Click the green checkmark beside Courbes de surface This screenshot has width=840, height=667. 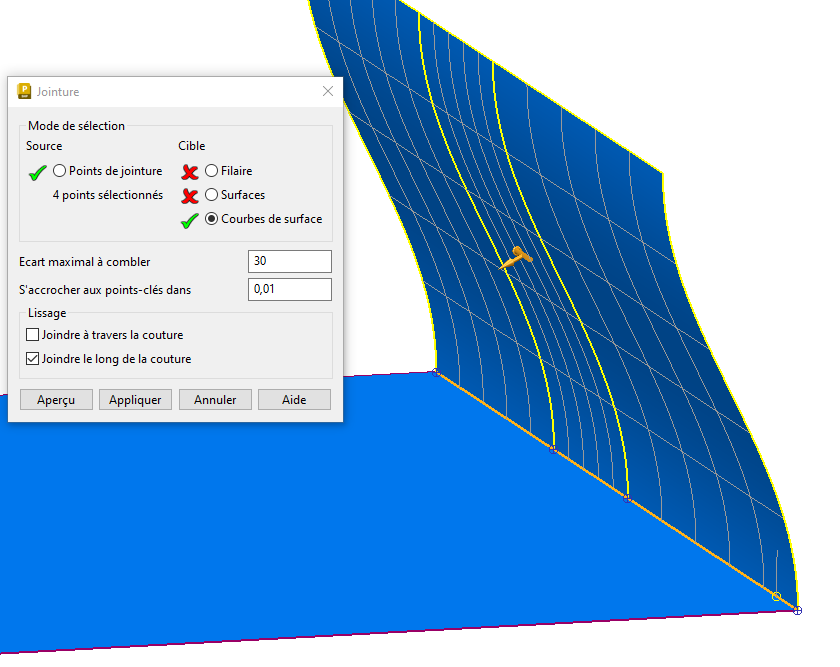(190, 220)
